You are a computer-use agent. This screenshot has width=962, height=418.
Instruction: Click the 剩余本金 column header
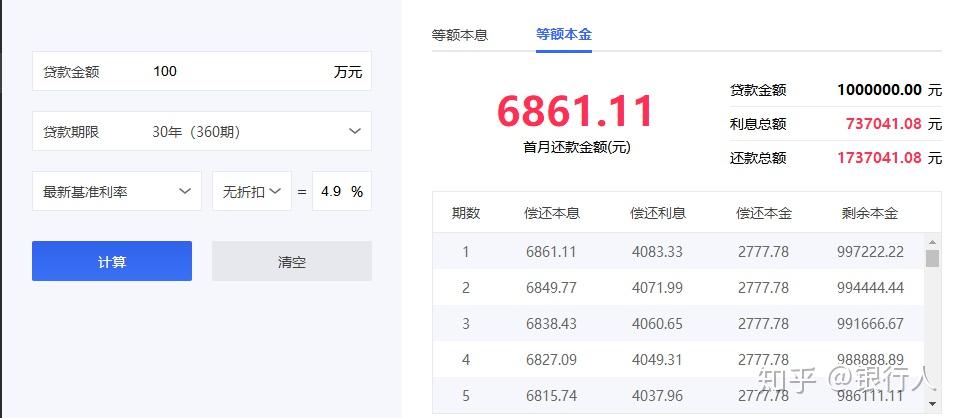coord(870,213)
